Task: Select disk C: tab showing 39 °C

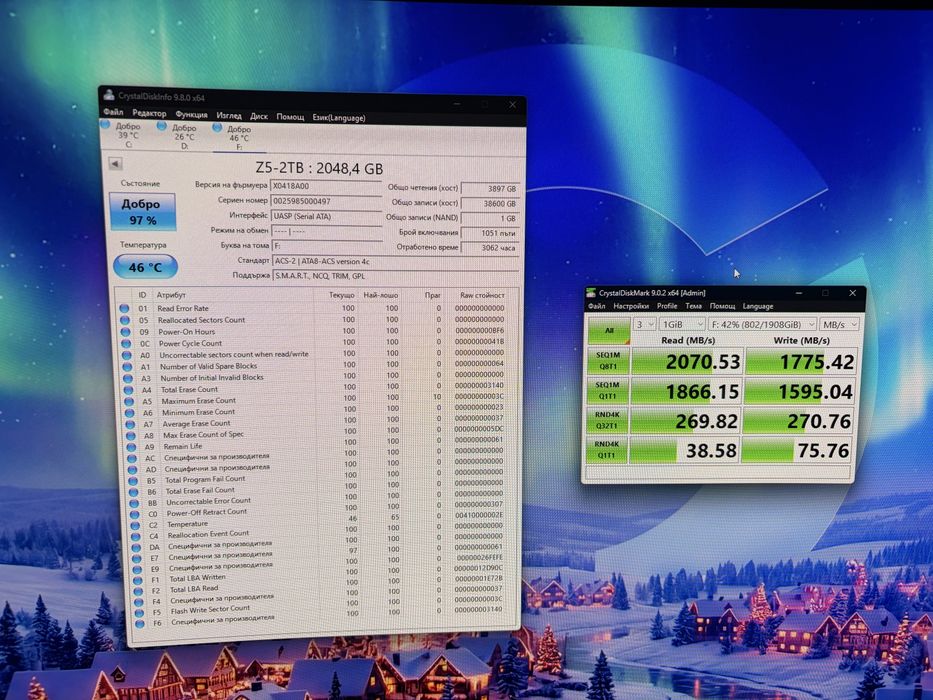Action: (123, 134)
